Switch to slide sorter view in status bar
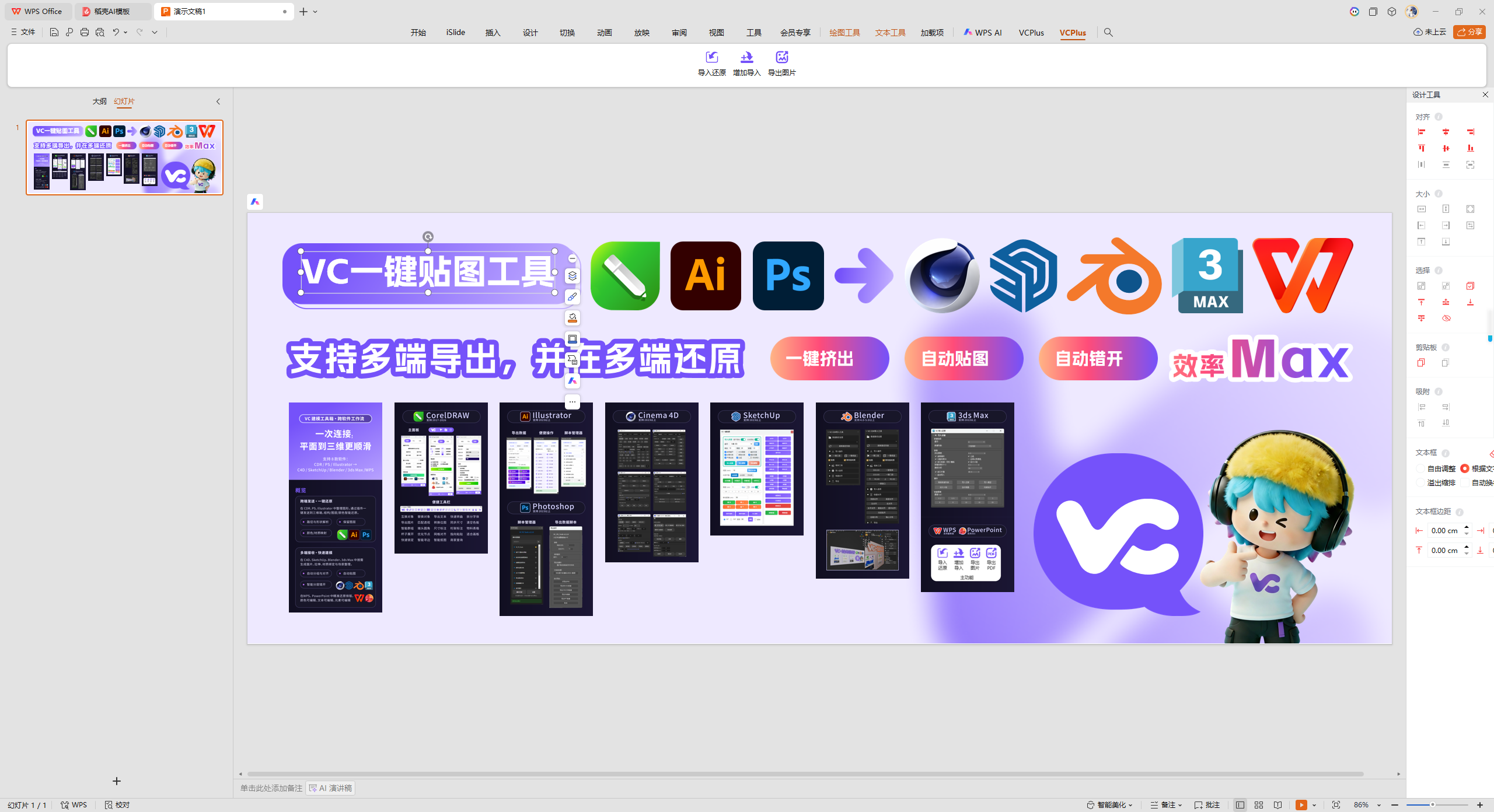 (x=1258, y=804)
